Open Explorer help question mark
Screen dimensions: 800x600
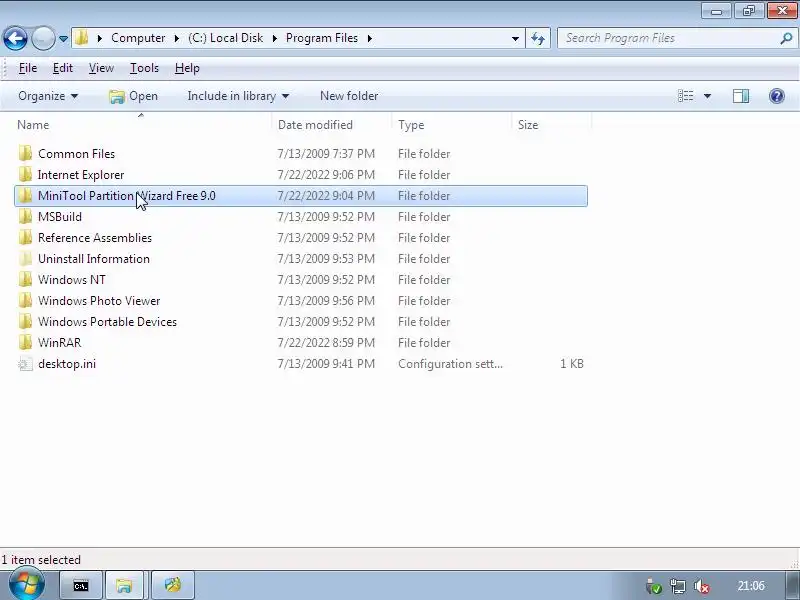tap(777, 96)
